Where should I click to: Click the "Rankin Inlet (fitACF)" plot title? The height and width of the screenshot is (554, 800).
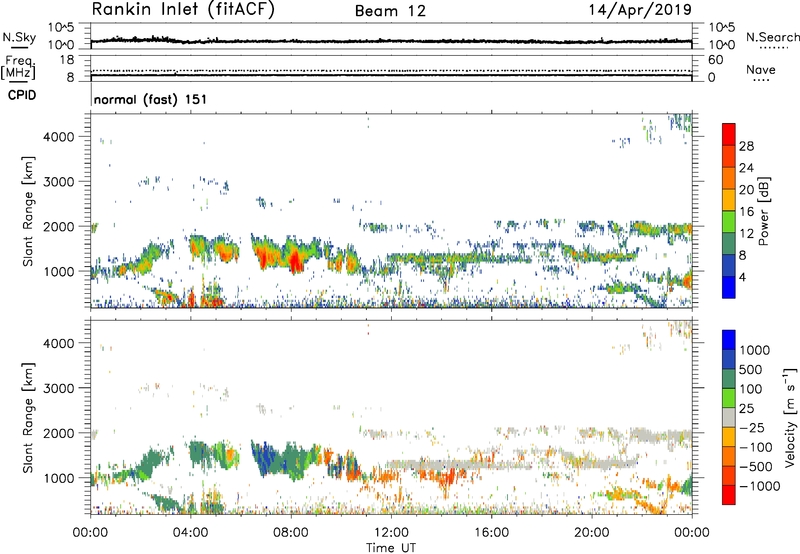coord(183,10)
